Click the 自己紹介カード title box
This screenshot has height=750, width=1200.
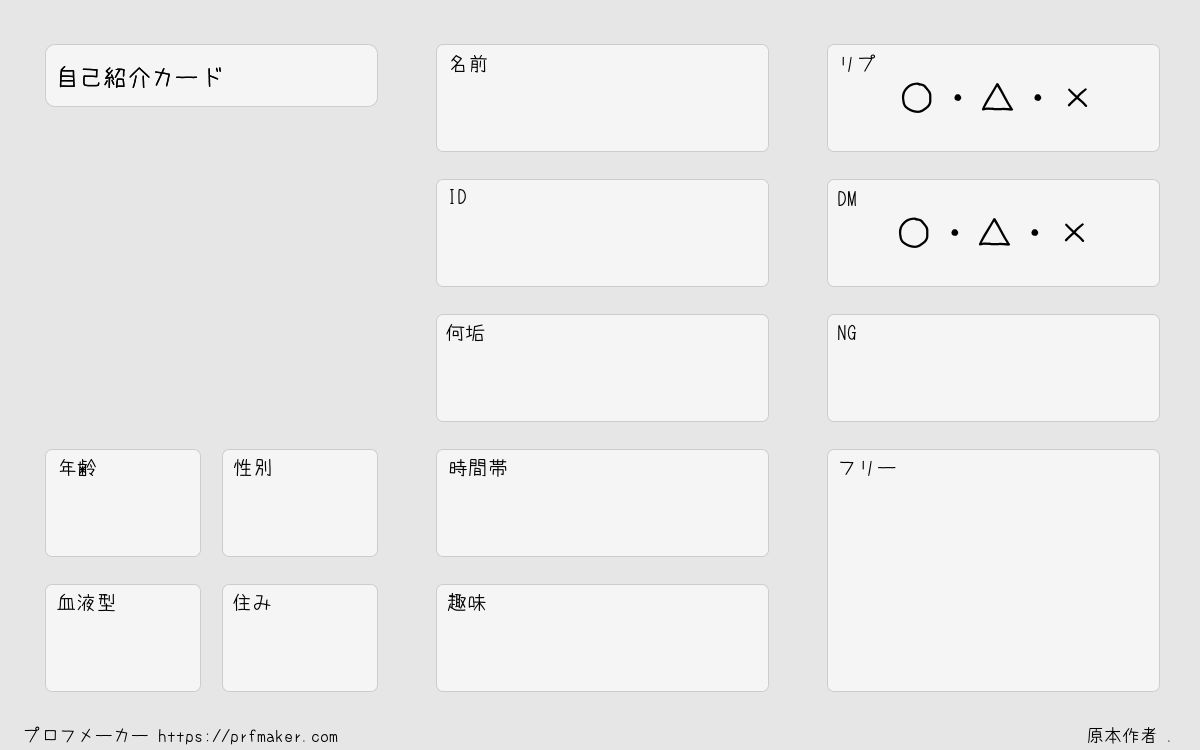pos(211,75)
